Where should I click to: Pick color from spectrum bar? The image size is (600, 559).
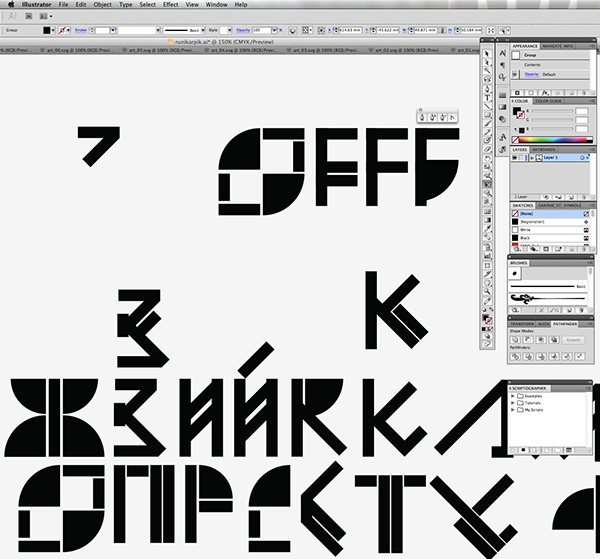(x=555, y=140)
